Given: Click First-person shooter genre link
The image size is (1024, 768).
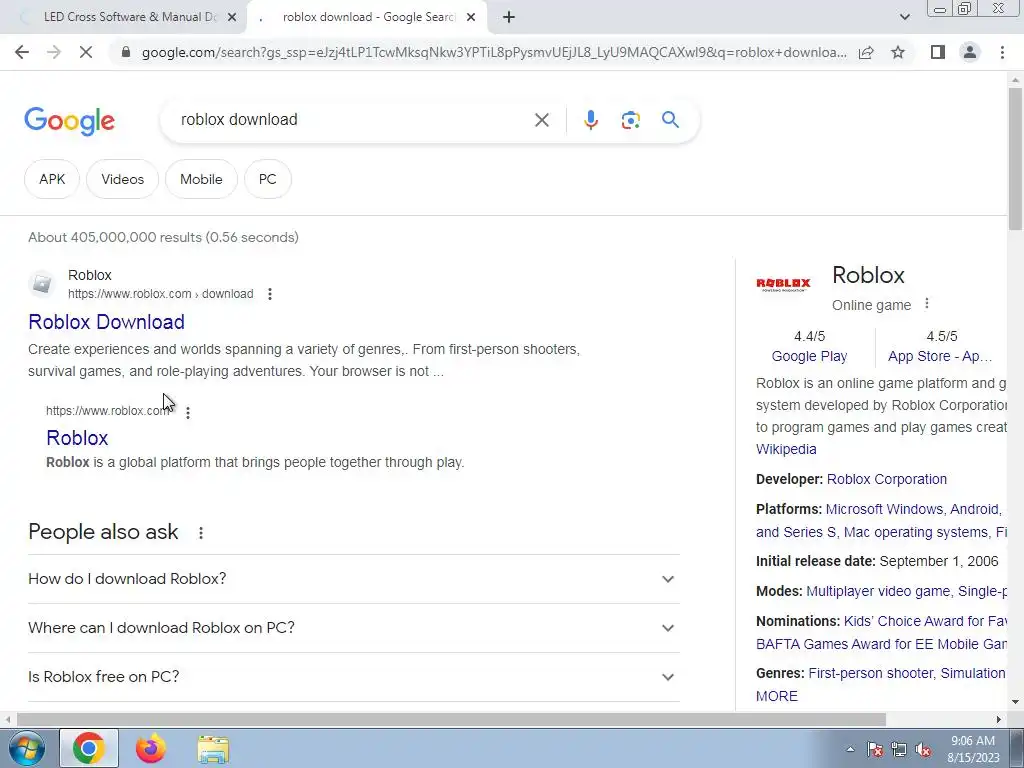Looking at the screenshot, I should (871, 673).
